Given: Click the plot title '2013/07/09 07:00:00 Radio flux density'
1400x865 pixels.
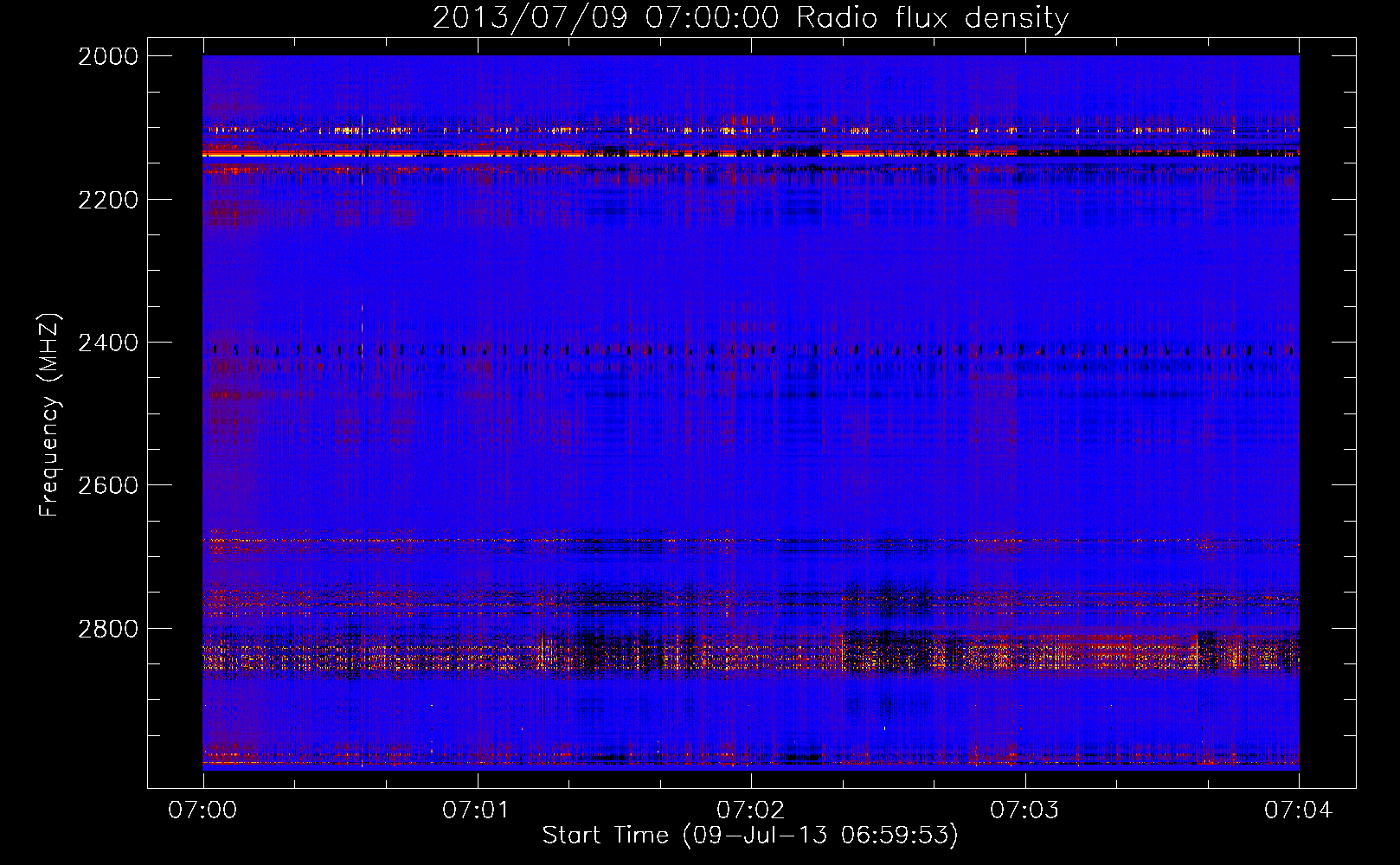Looking at the screenshot, I should tap(750, 18).
